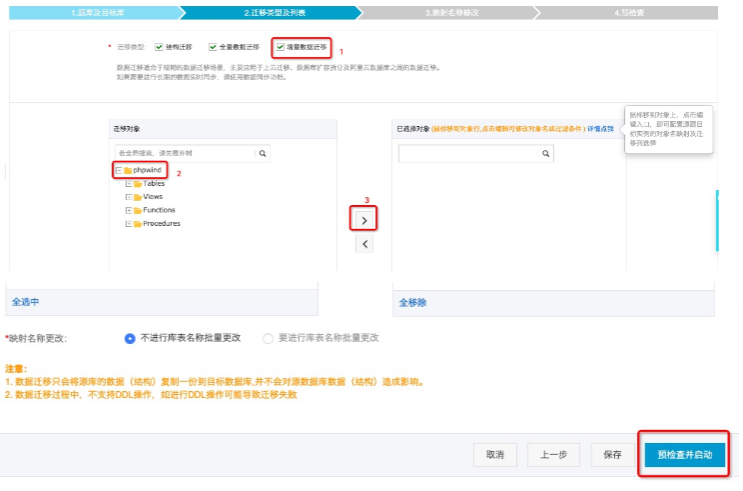Click 预检查并启动 button
The height and width of the screenshot is (491, 743).
tap(685, 455)
